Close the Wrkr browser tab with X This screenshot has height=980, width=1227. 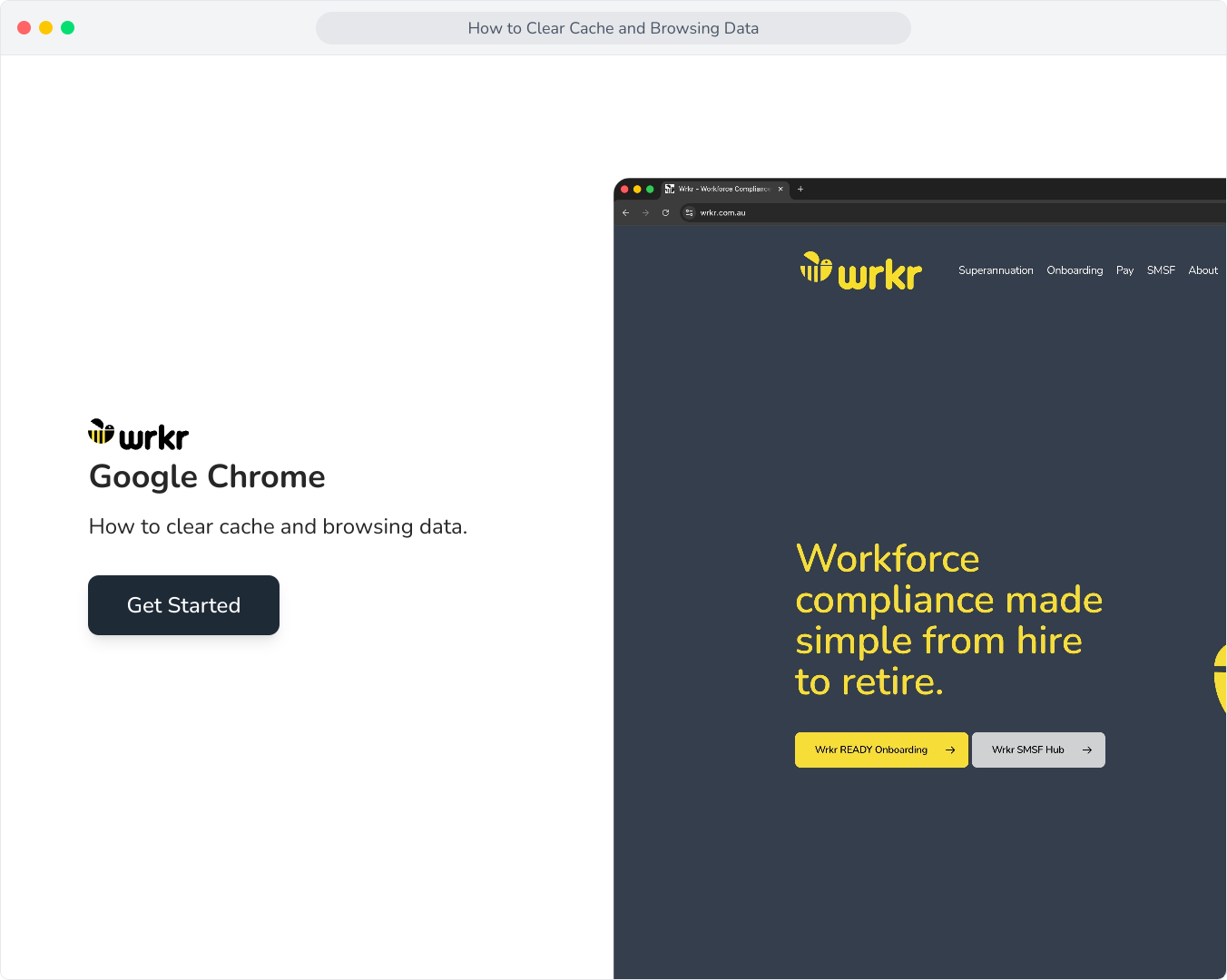pyautogui.click(x=780, y=189)
